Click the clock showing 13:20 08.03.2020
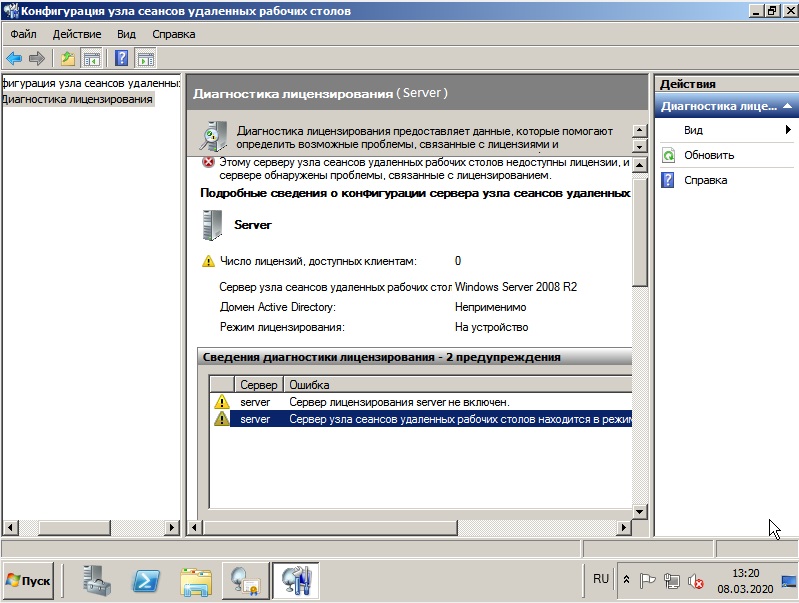Screen dimensions: 799x603 pyautogui.click(x=745, y=581)
